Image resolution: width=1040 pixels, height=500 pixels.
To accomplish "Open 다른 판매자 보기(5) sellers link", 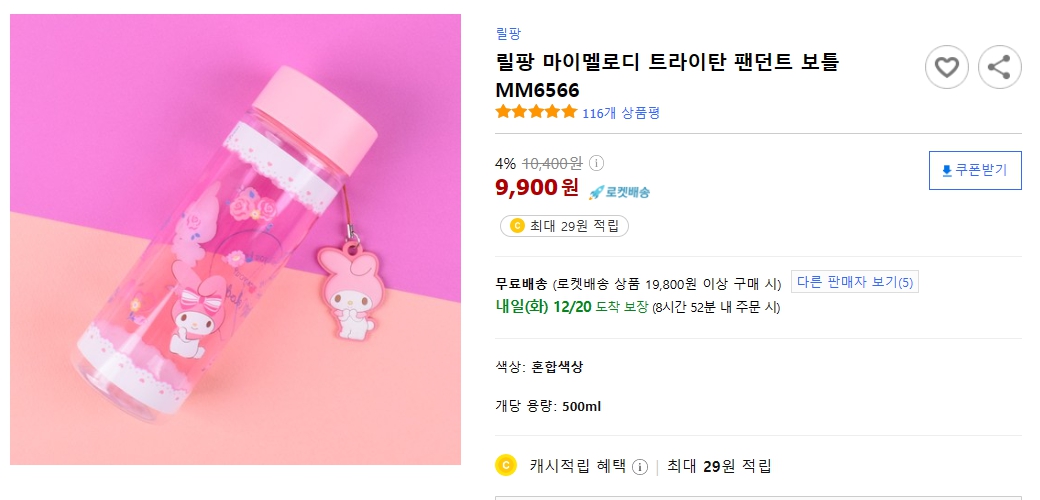I will (x=854, y=282).
